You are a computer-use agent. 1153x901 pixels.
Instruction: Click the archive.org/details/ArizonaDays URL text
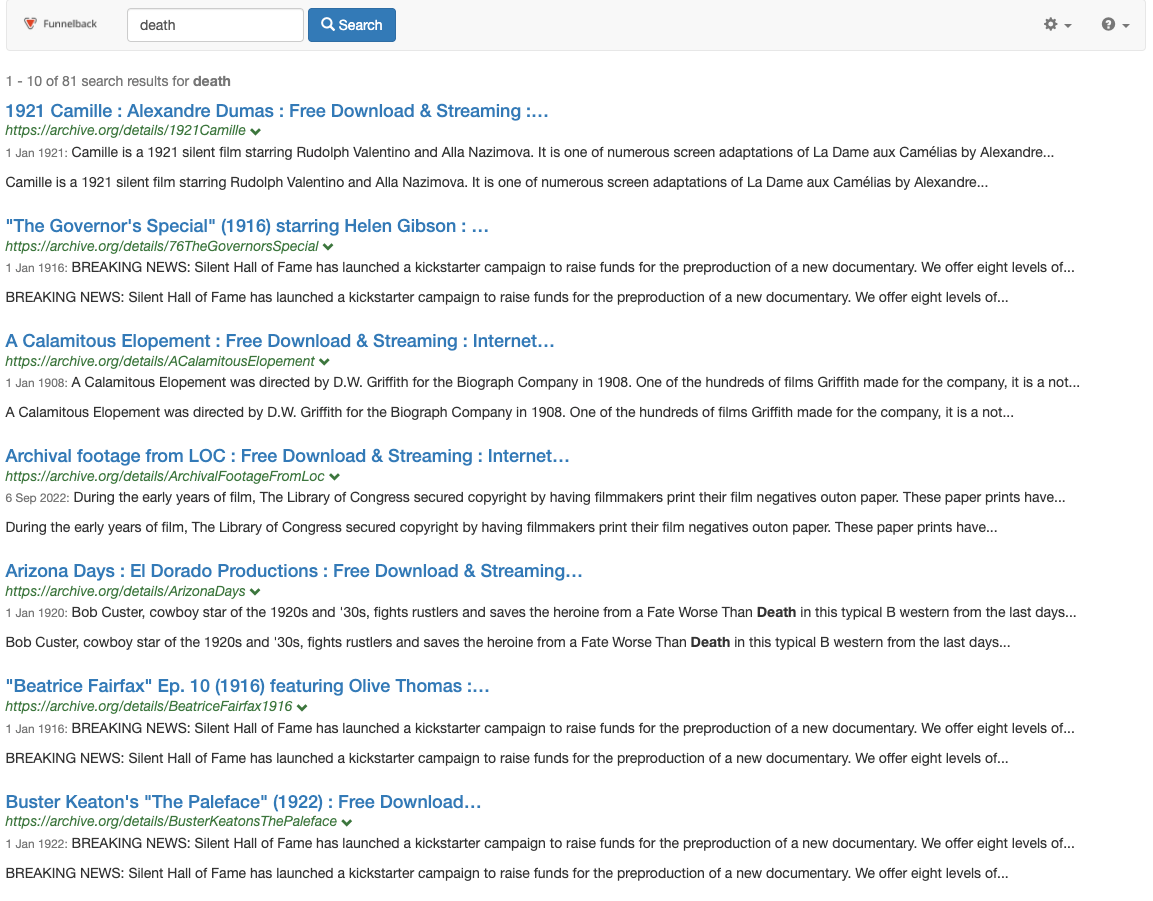(x=125, y=592)
